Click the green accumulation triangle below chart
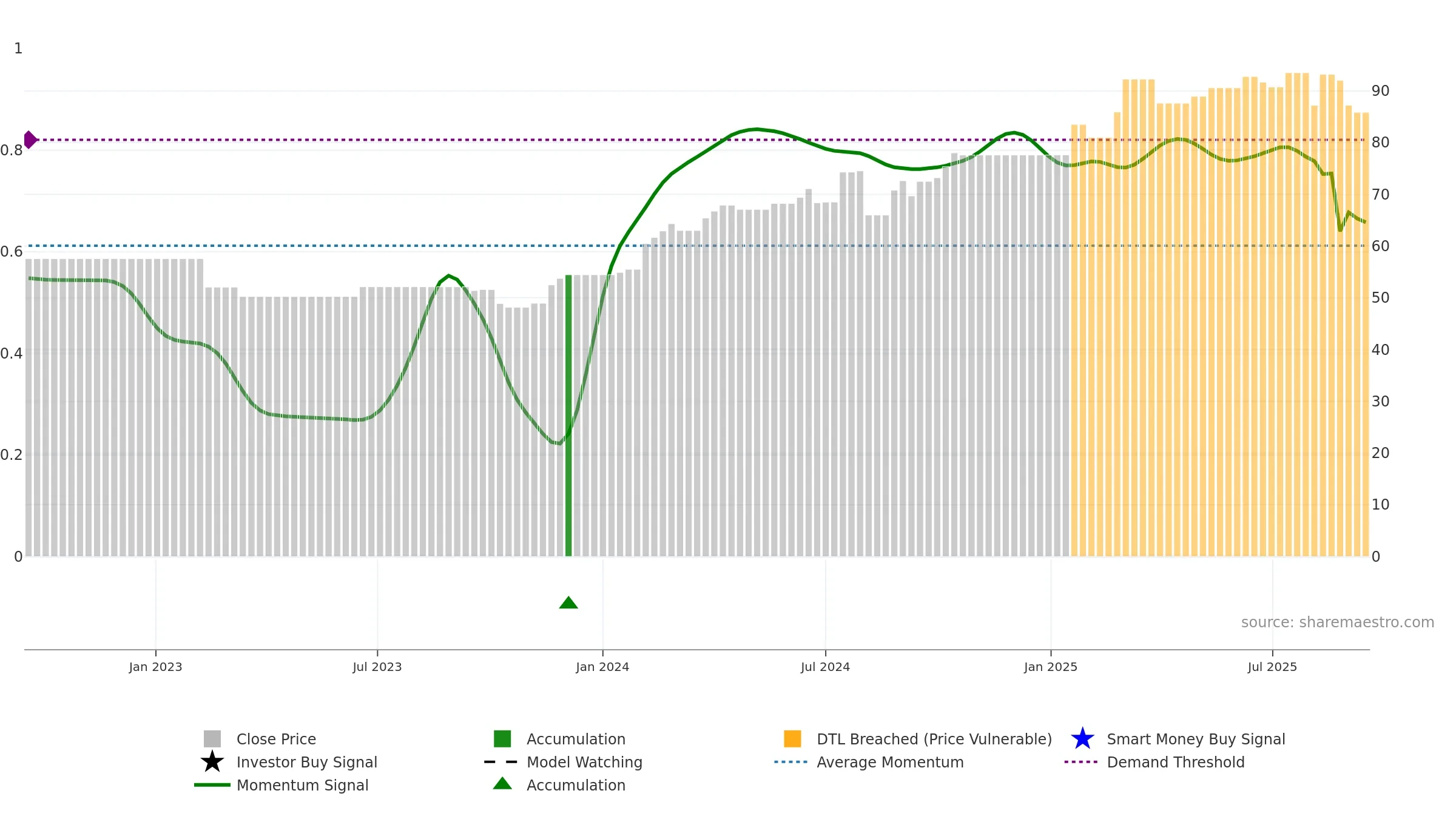 tap(568, 602)
